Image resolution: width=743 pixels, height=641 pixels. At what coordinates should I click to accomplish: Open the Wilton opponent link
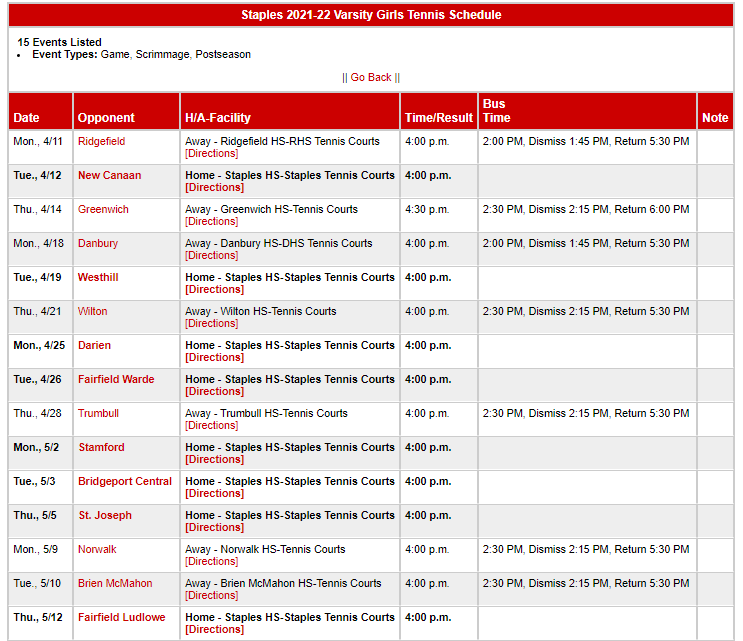click(x=93, y=312)
